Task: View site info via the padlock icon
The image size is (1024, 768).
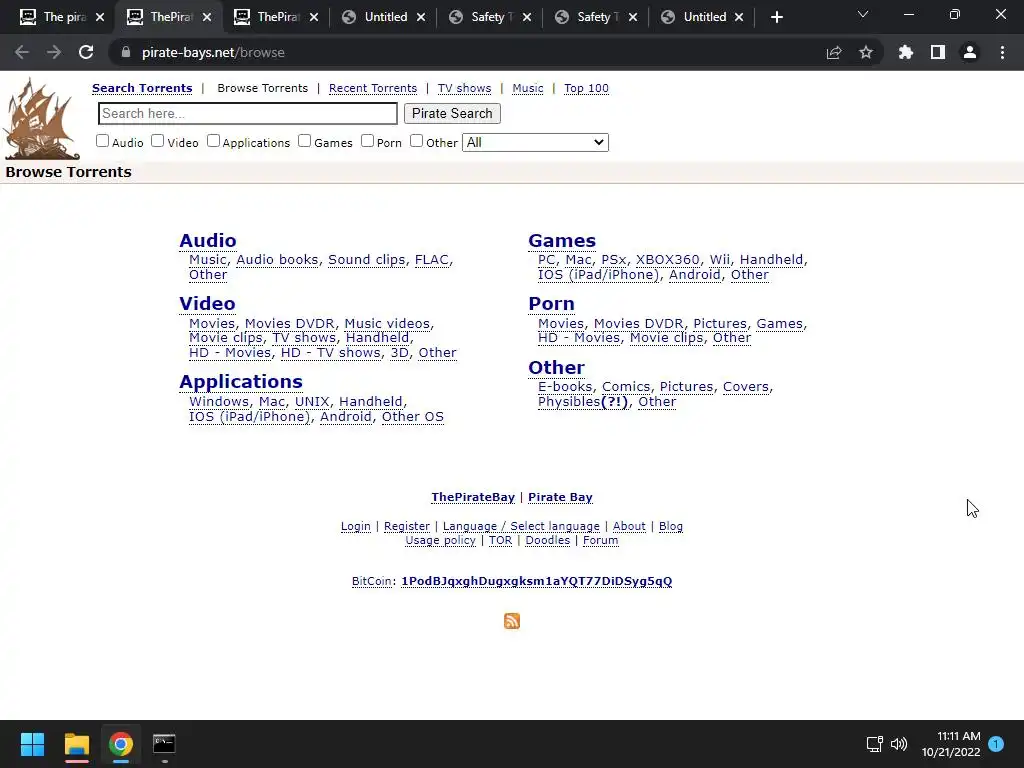Action: coord(126,52)
